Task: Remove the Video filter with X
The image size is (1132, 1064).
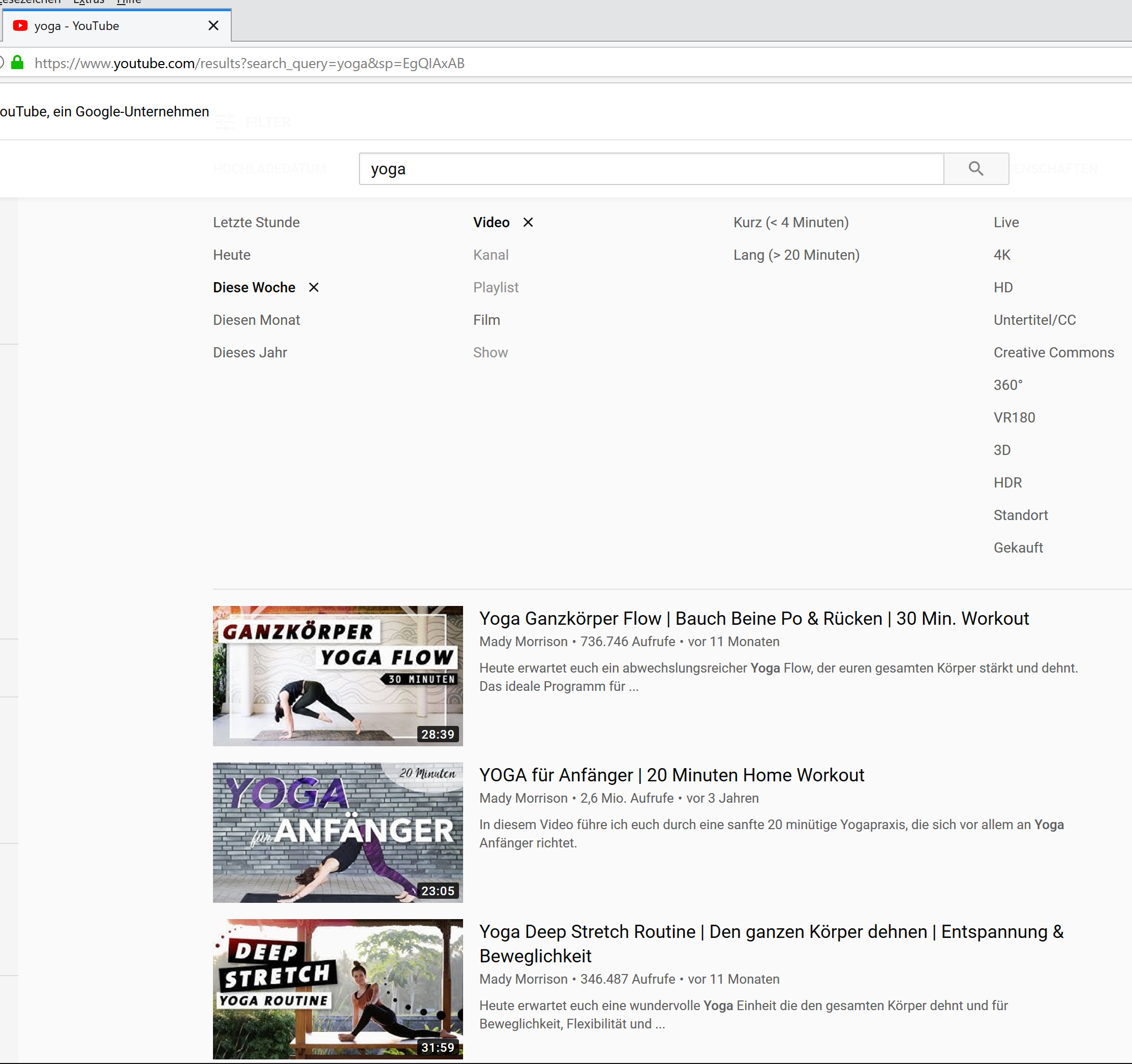Action: (528, 222)
